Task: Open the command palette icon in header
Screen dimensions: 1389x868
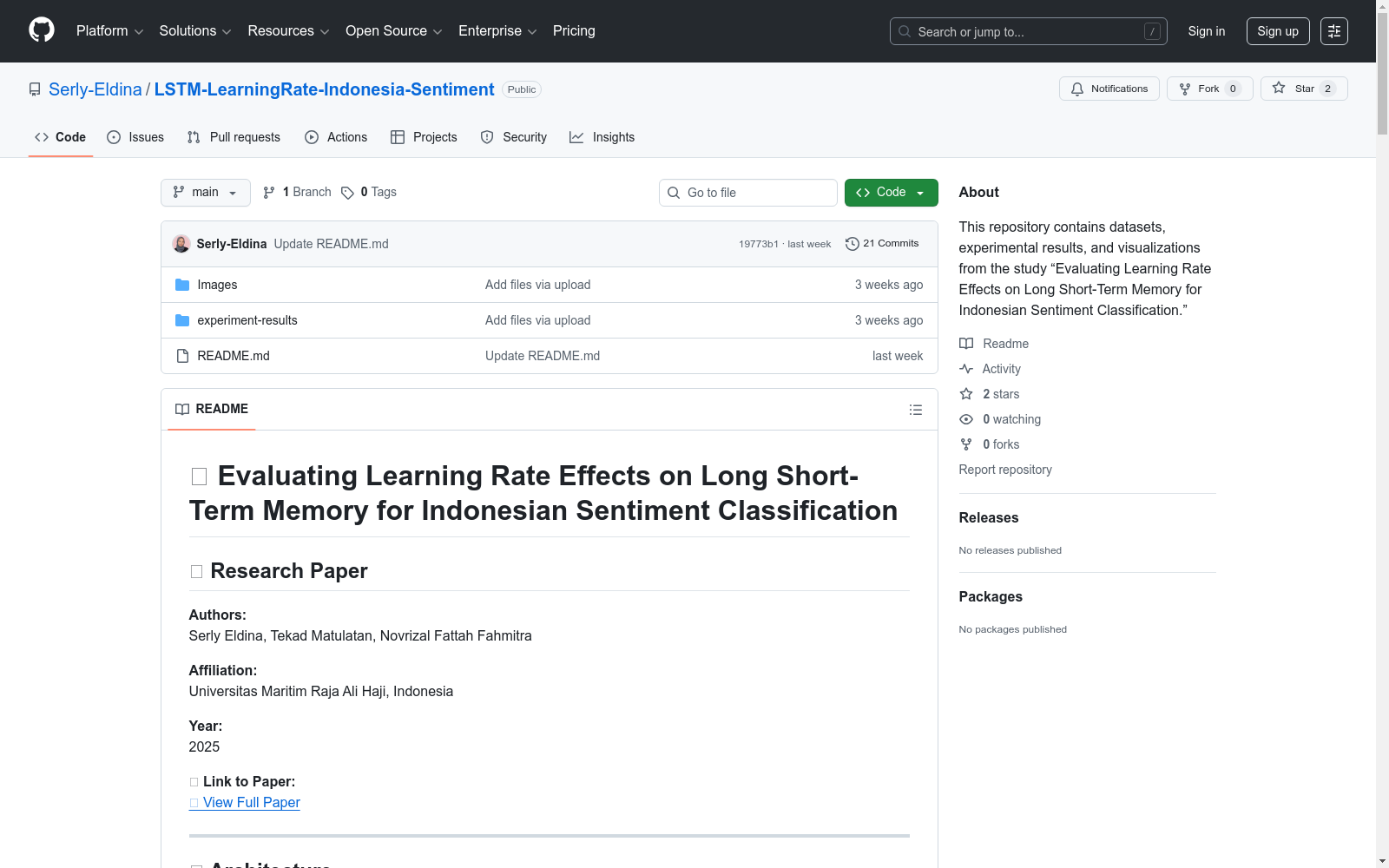Action: pos(1334,31)
